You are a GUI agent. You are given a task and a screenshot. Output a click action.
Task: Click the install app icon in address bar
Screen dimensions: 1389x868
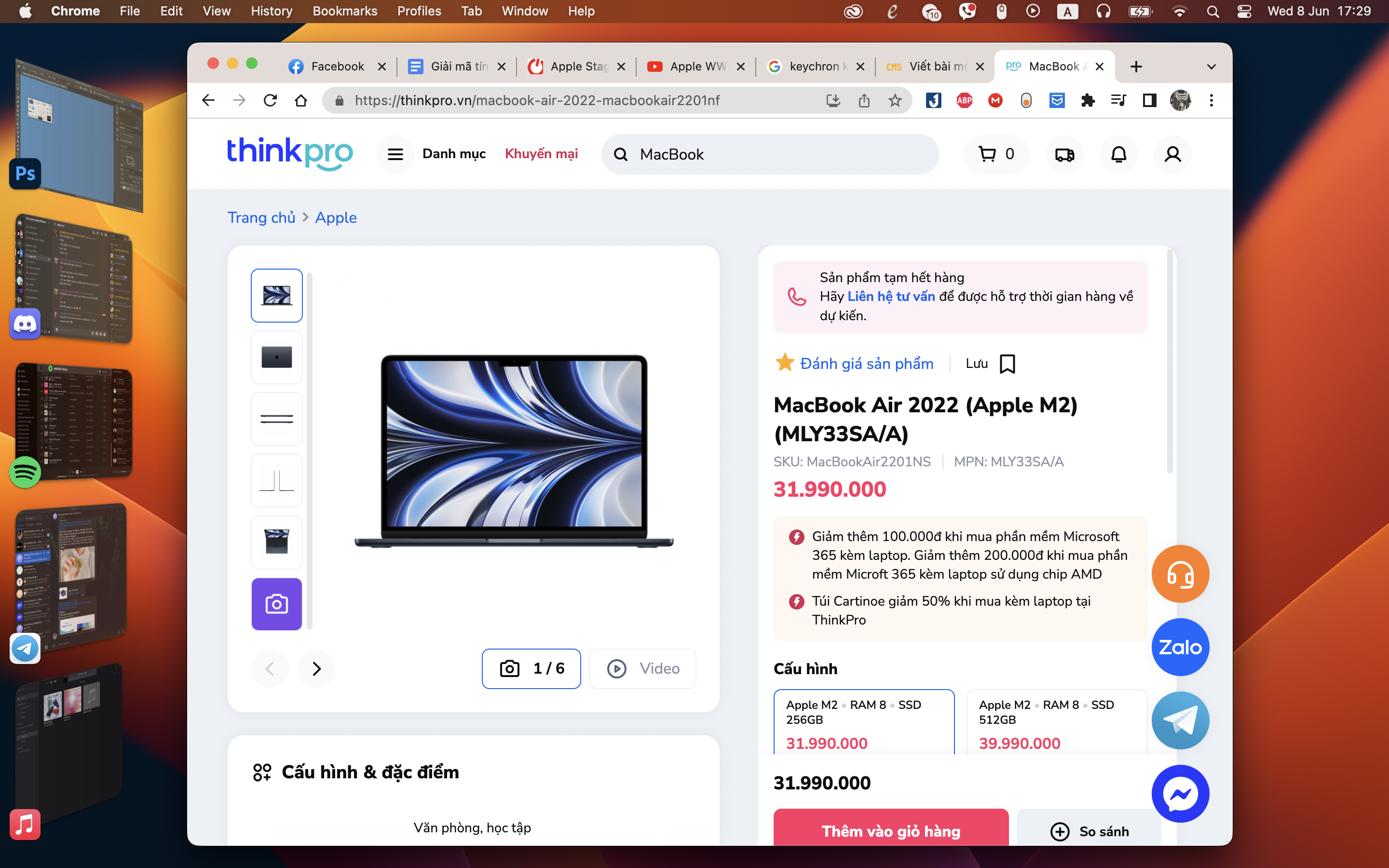(x=833, y=100)
